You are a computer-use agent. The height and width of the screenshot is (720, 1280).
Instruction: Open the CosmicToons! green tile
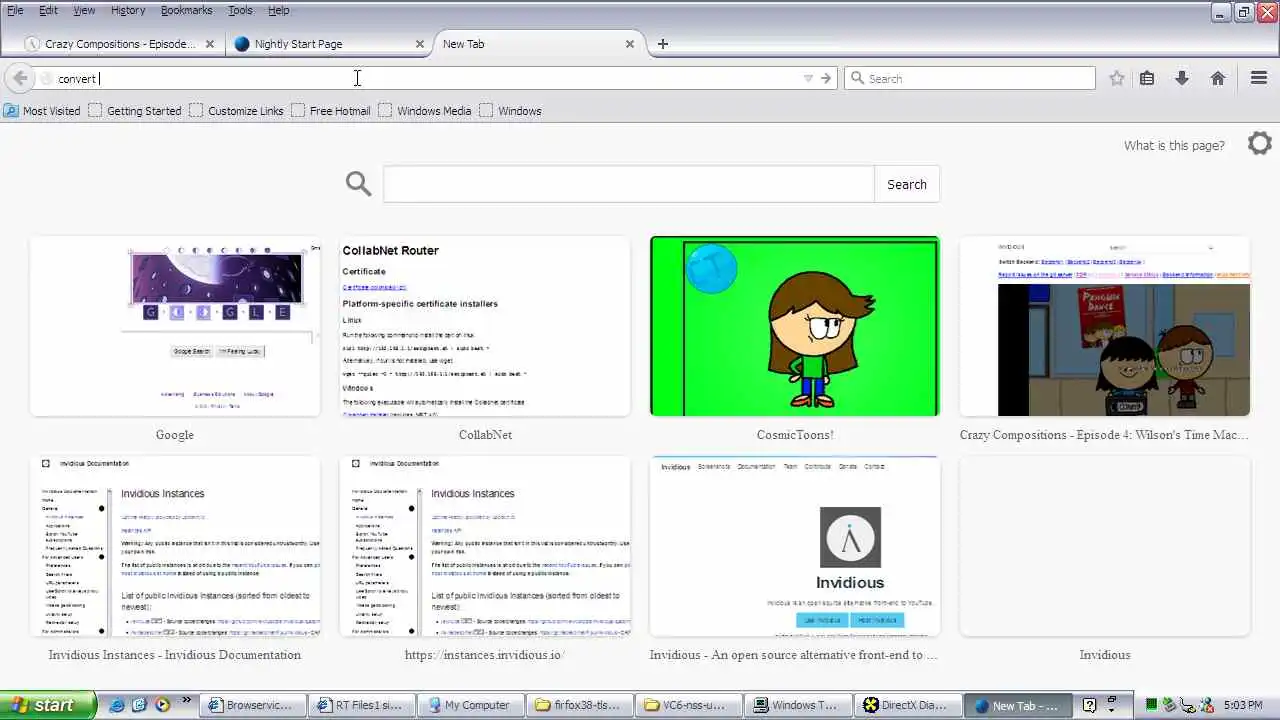[795, 327]
